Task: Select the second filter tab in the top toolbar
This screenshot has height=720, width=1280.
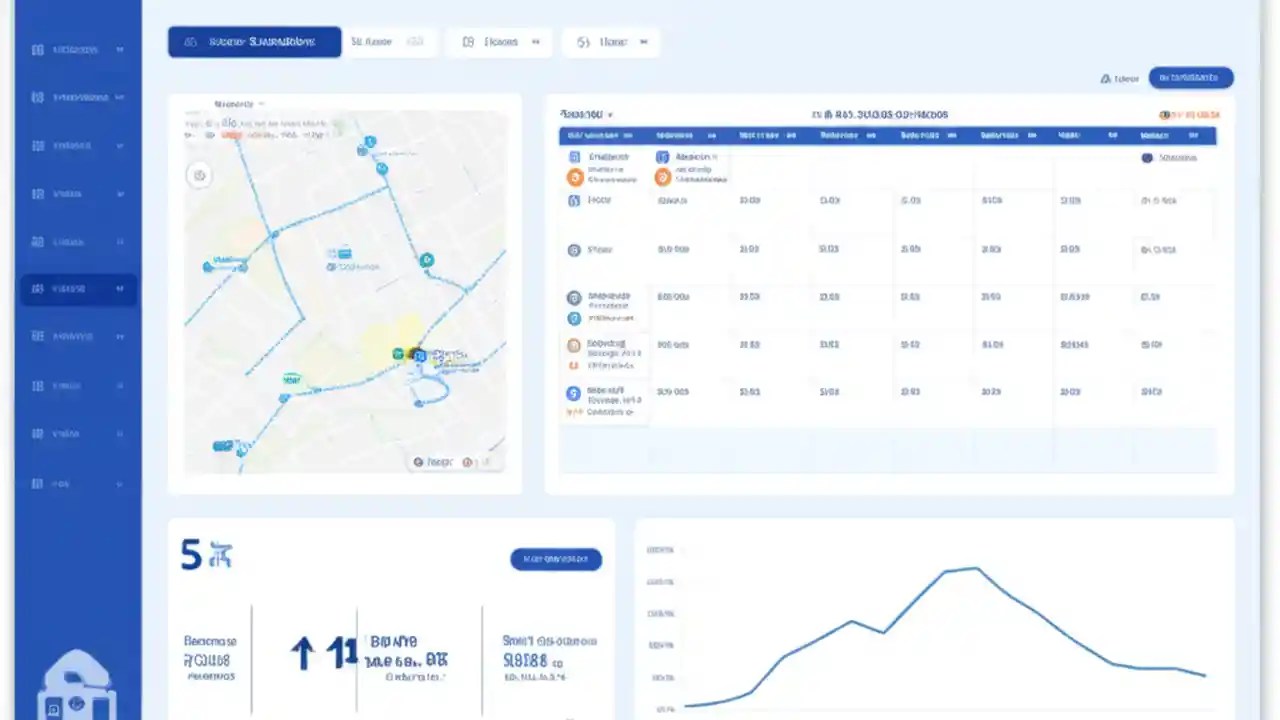Action: [389, 41]
